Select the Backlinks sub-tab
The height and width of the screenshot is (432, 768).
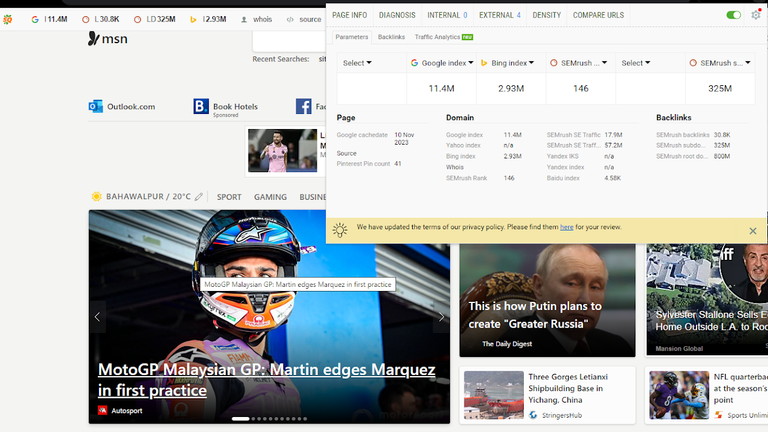tap(391, 37)
